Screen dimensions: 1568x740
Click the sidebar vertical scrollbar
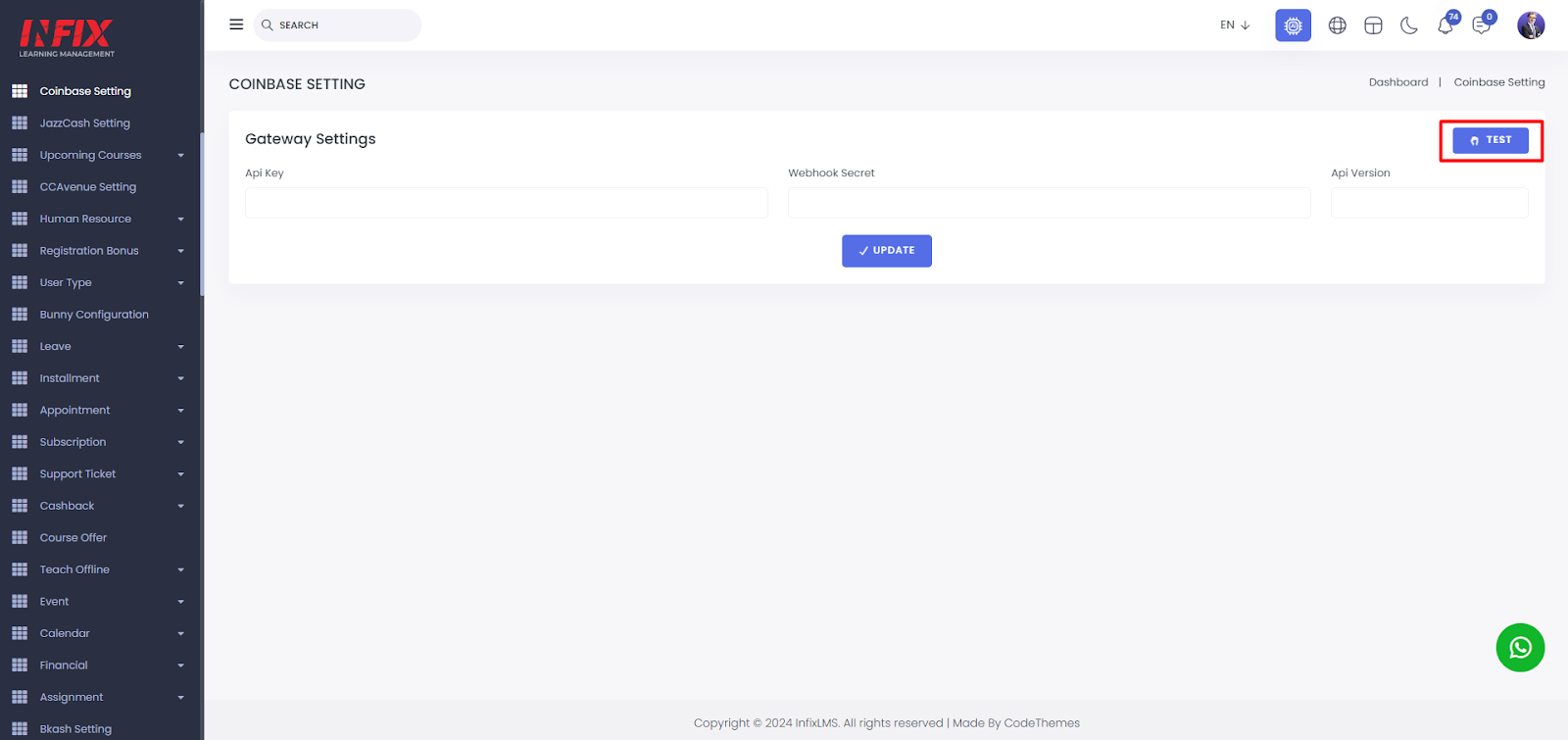click(x=201, y=214)
